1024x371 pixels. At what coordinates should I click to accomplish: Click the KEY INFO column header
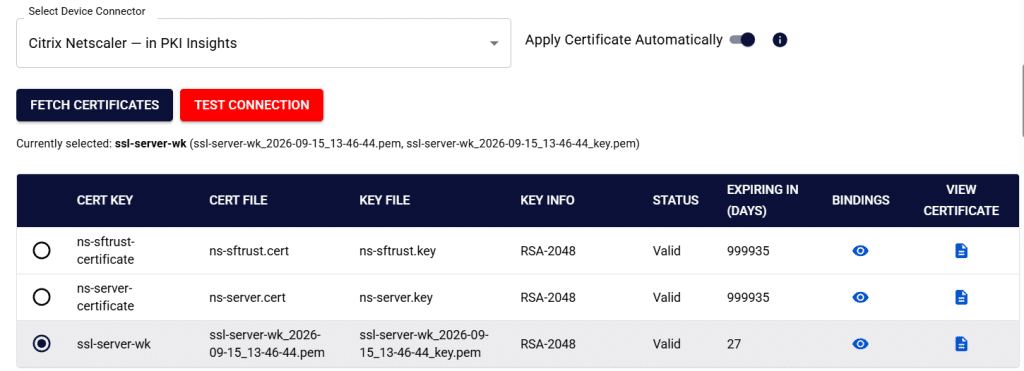[x=547, y=201]
